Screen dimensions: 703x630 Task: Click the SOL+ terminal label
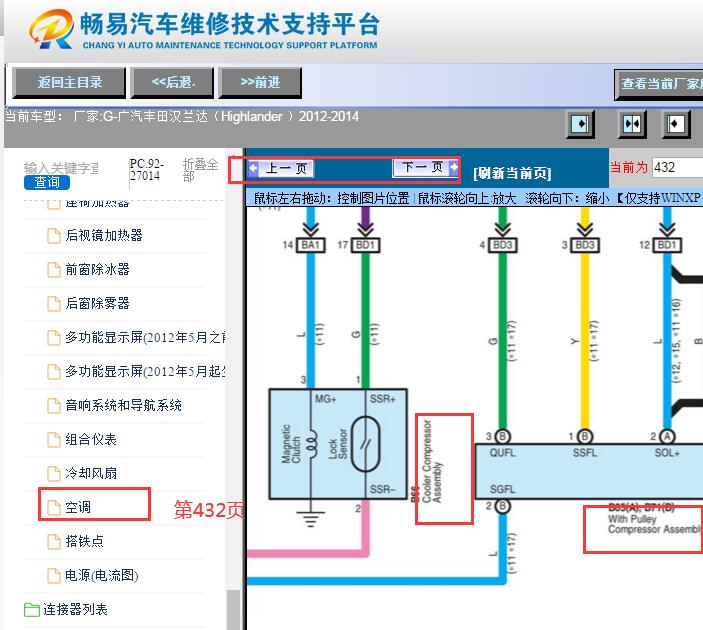(667, 453)
